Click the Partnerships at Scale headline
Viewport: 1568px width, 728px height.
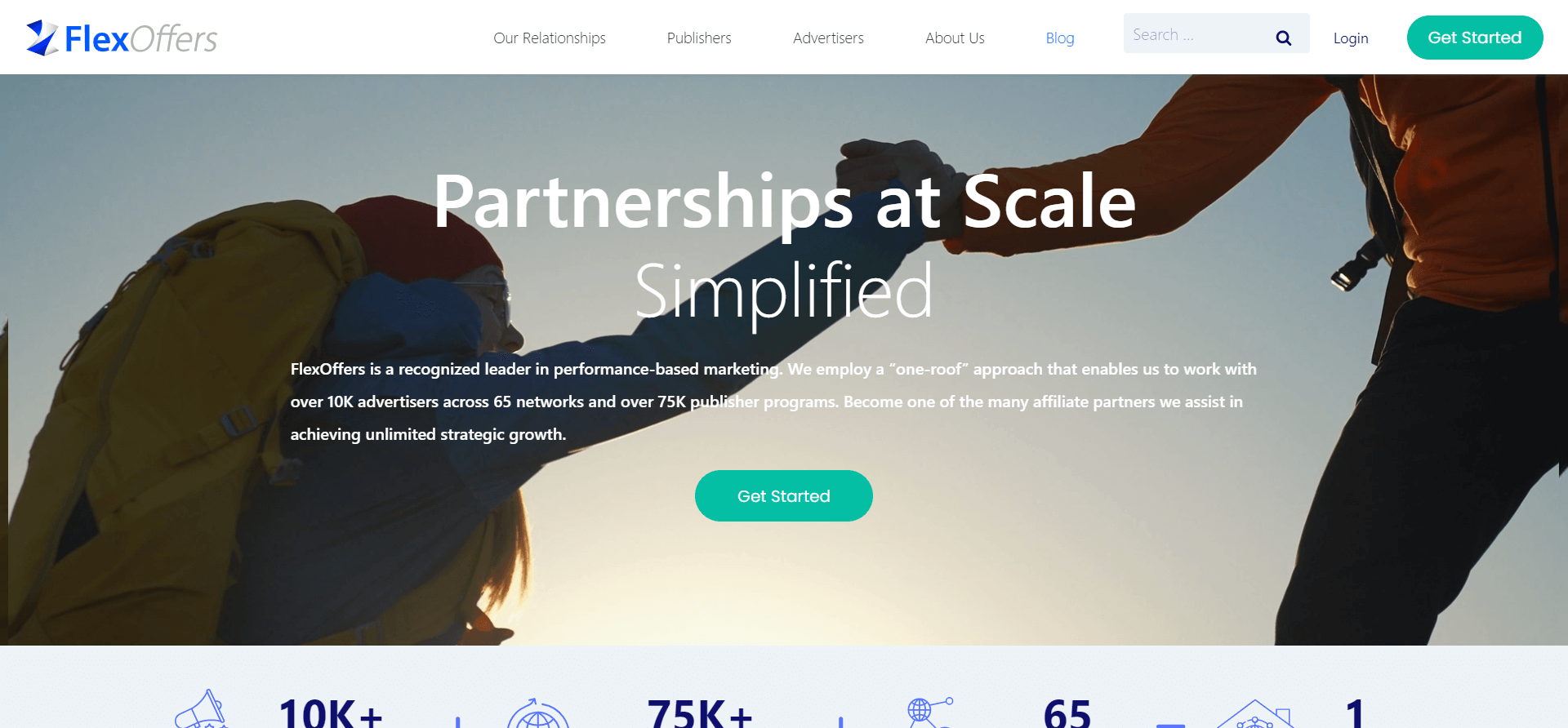click(784, 201)
